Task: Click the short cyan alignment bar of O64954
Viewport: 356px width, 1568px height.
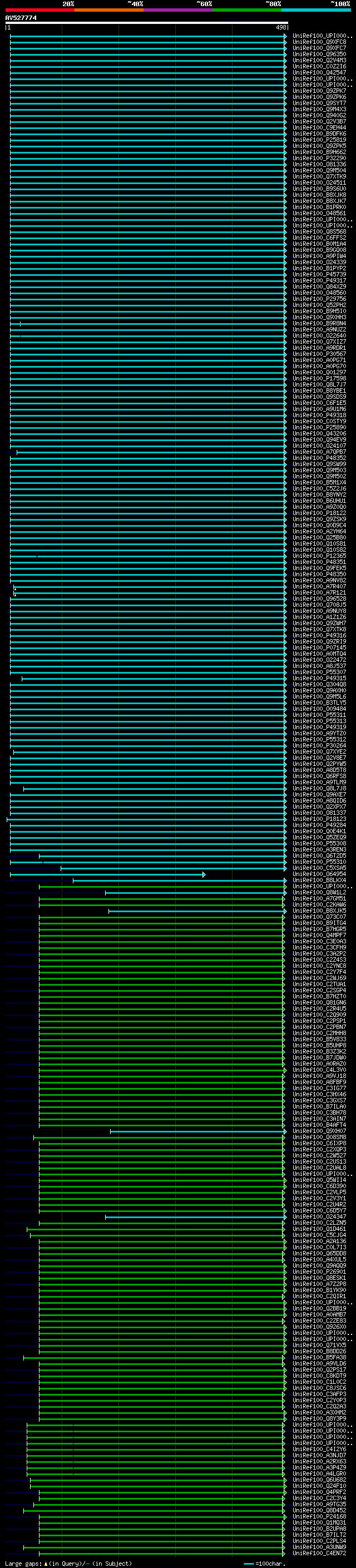Action: (107, 875)
